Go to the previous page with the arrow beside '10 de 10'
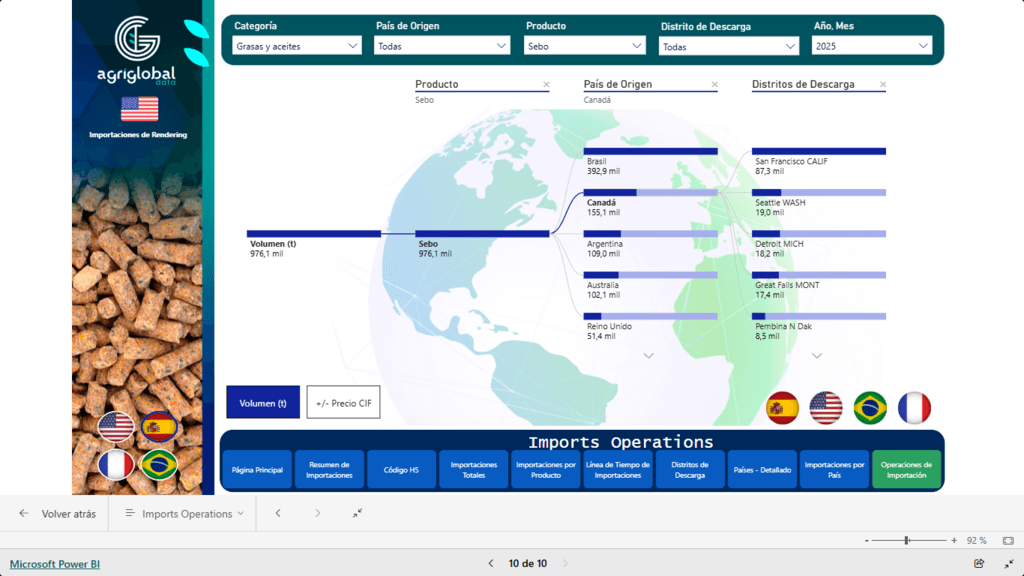Image resolution: width=1024 pixels, height=576 pixels. 491,564
